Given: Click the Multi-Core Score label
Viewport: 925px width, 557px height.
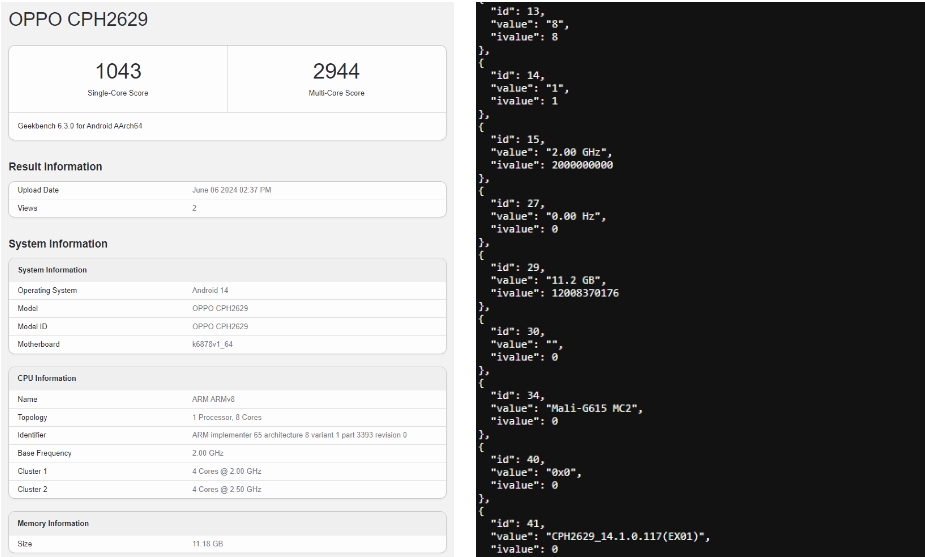Looking at the screenshot, I should tap(336, 93).
